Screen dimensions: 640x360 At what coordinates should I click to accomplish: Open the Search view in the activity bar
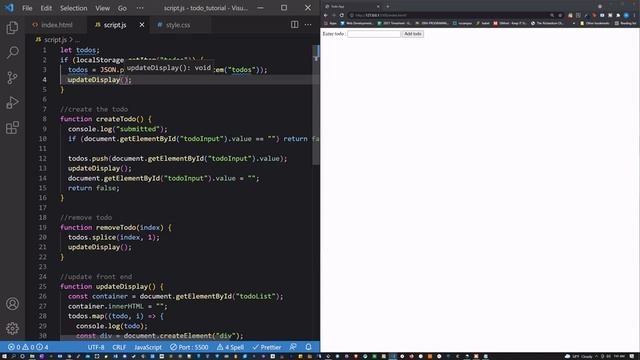point(12,52)
